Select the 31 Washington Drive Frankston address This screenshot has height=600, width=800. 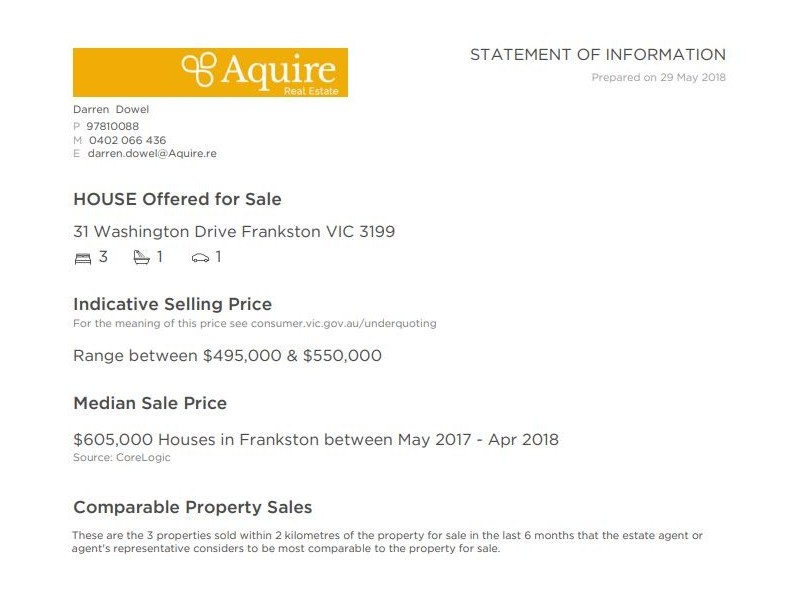click(234, 232)
